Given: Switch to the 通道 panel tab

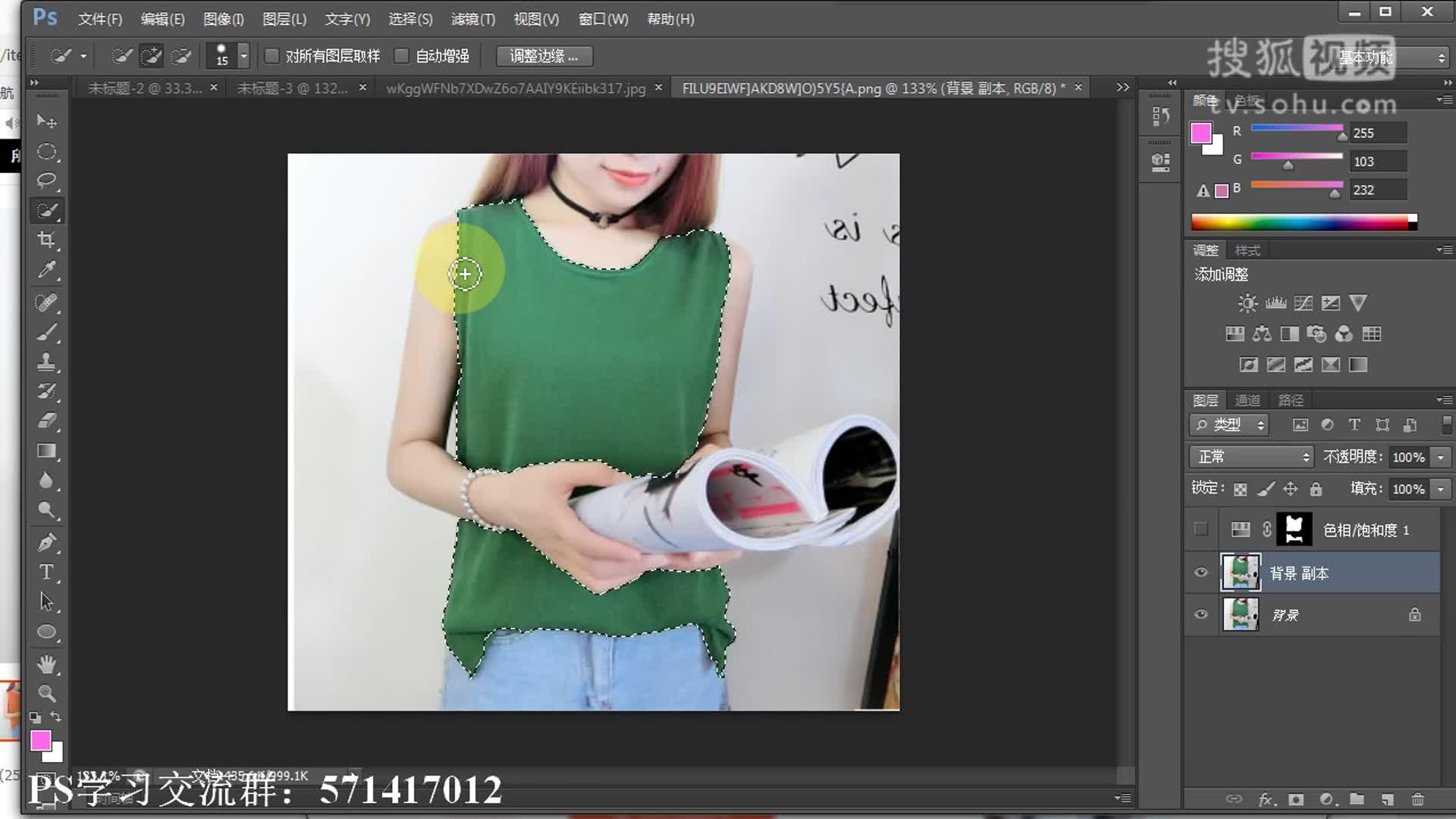Looking at the screenshot, I should click(1248, 400).
